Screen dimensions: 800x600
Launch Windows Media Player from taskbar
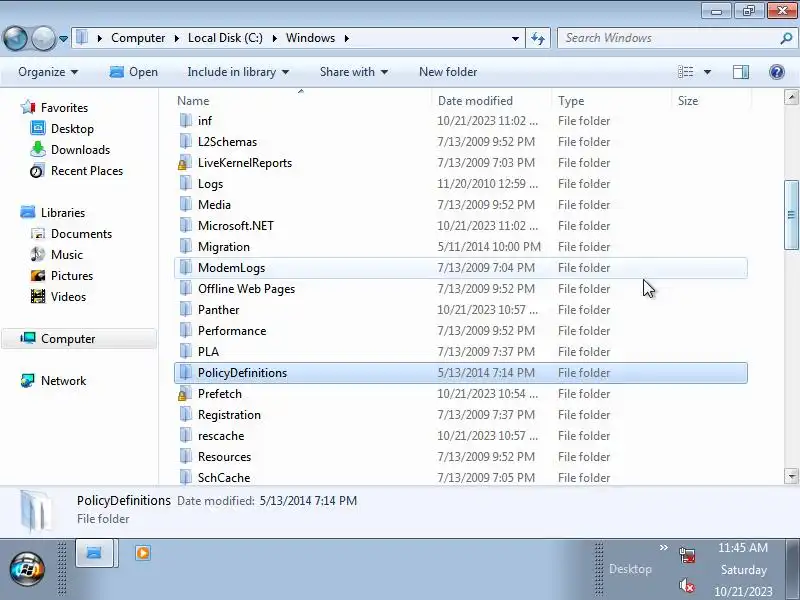point(143,553)
